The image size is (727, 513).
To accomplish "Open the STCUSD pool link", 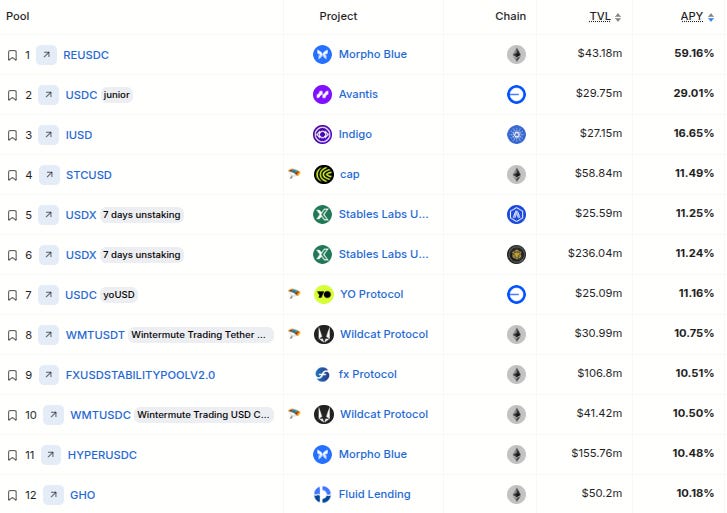I will pyautogui.click(x=89, y=175).
